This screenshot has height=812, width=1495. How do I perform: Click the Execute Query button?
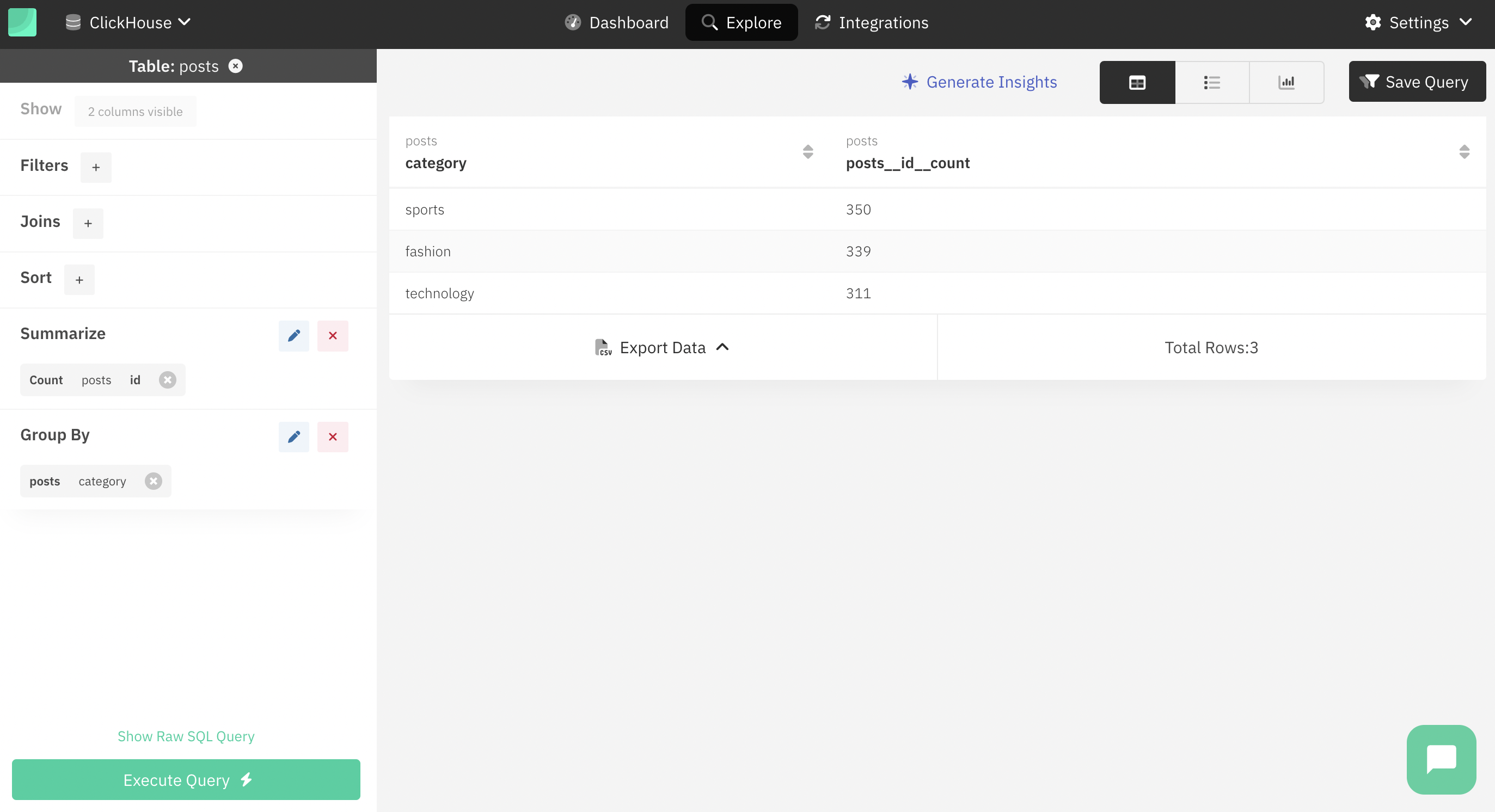[x=186, y=780]
